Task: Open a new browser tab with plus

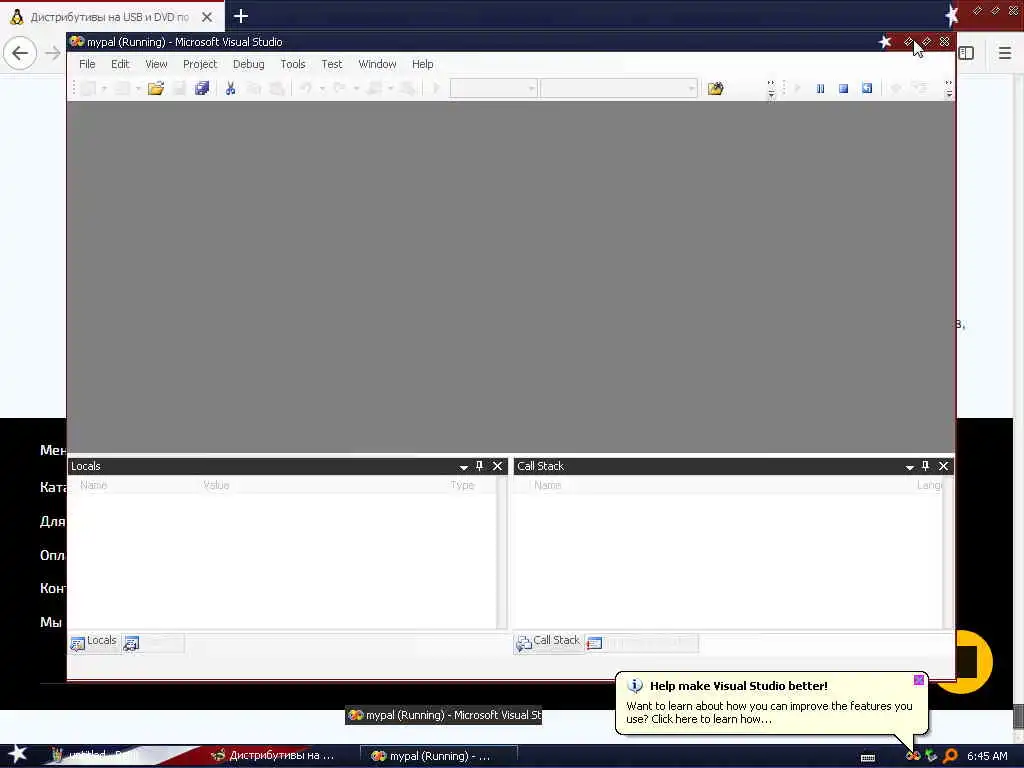Action: 241,16
